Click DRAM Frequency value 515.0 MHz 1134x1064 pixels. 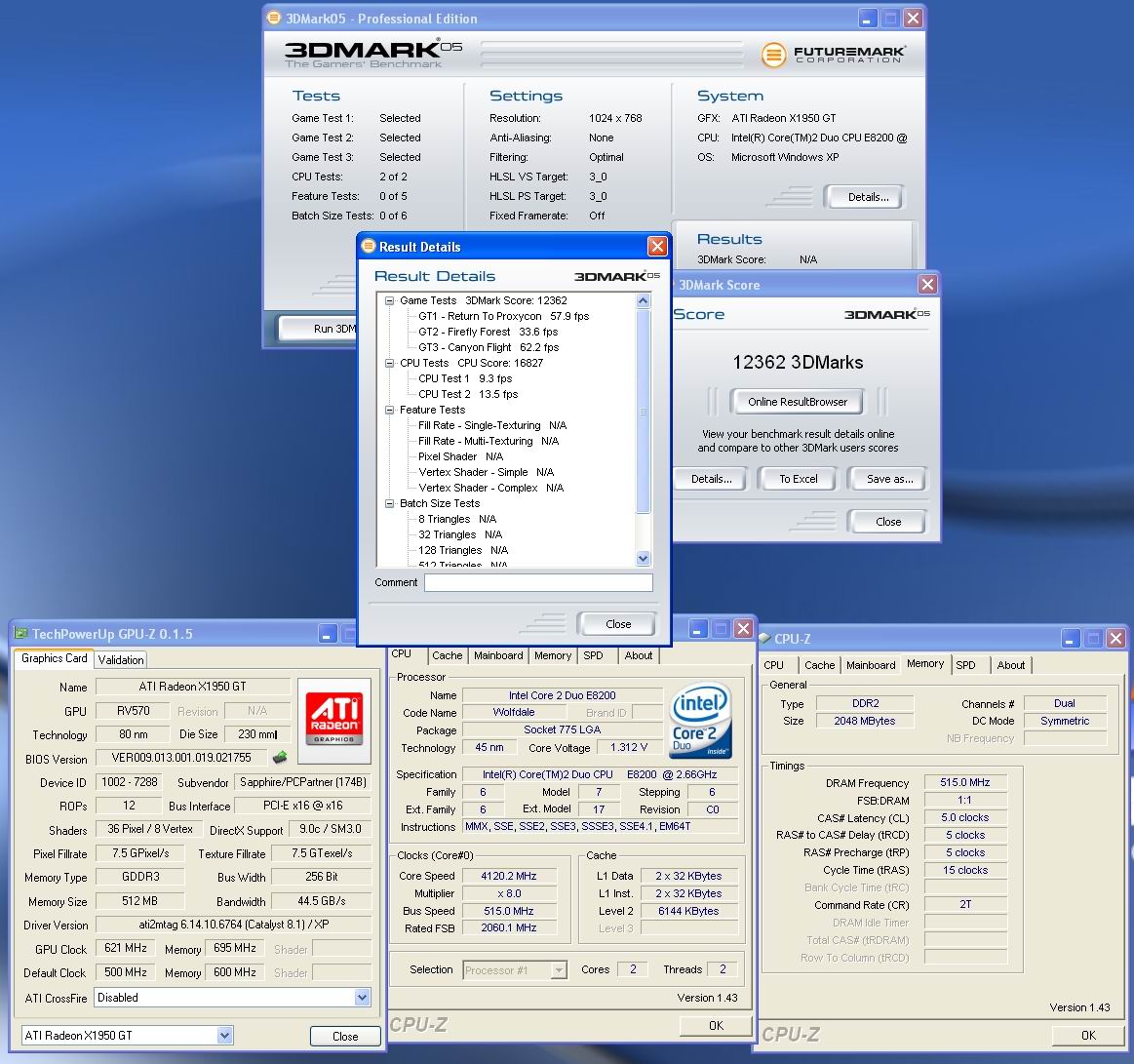coord(964,782)
